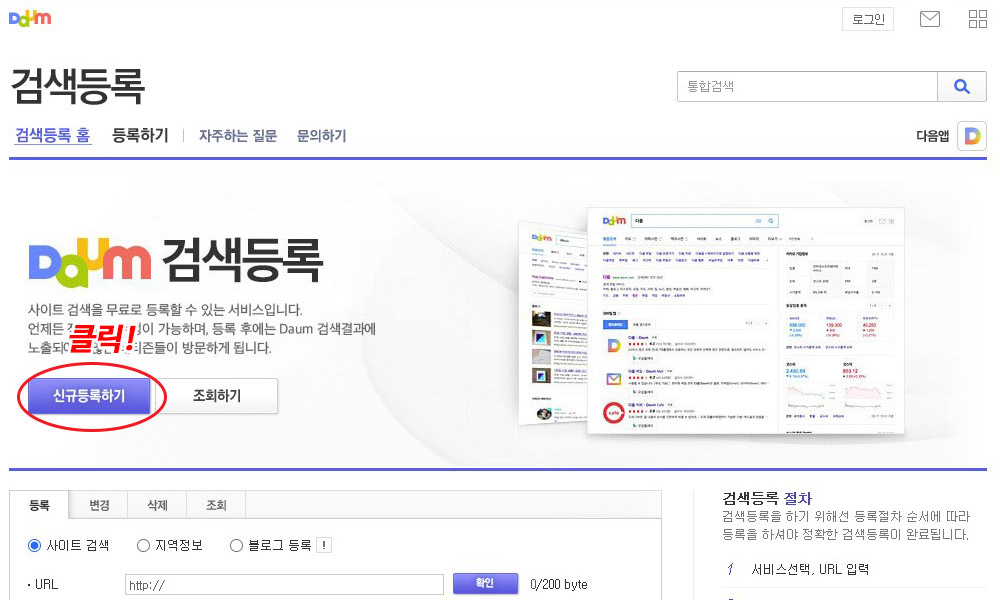This screenshot has height=600, width=1000.
Task: Click the '0/200 byte' counter text
Action: point(559,585)
